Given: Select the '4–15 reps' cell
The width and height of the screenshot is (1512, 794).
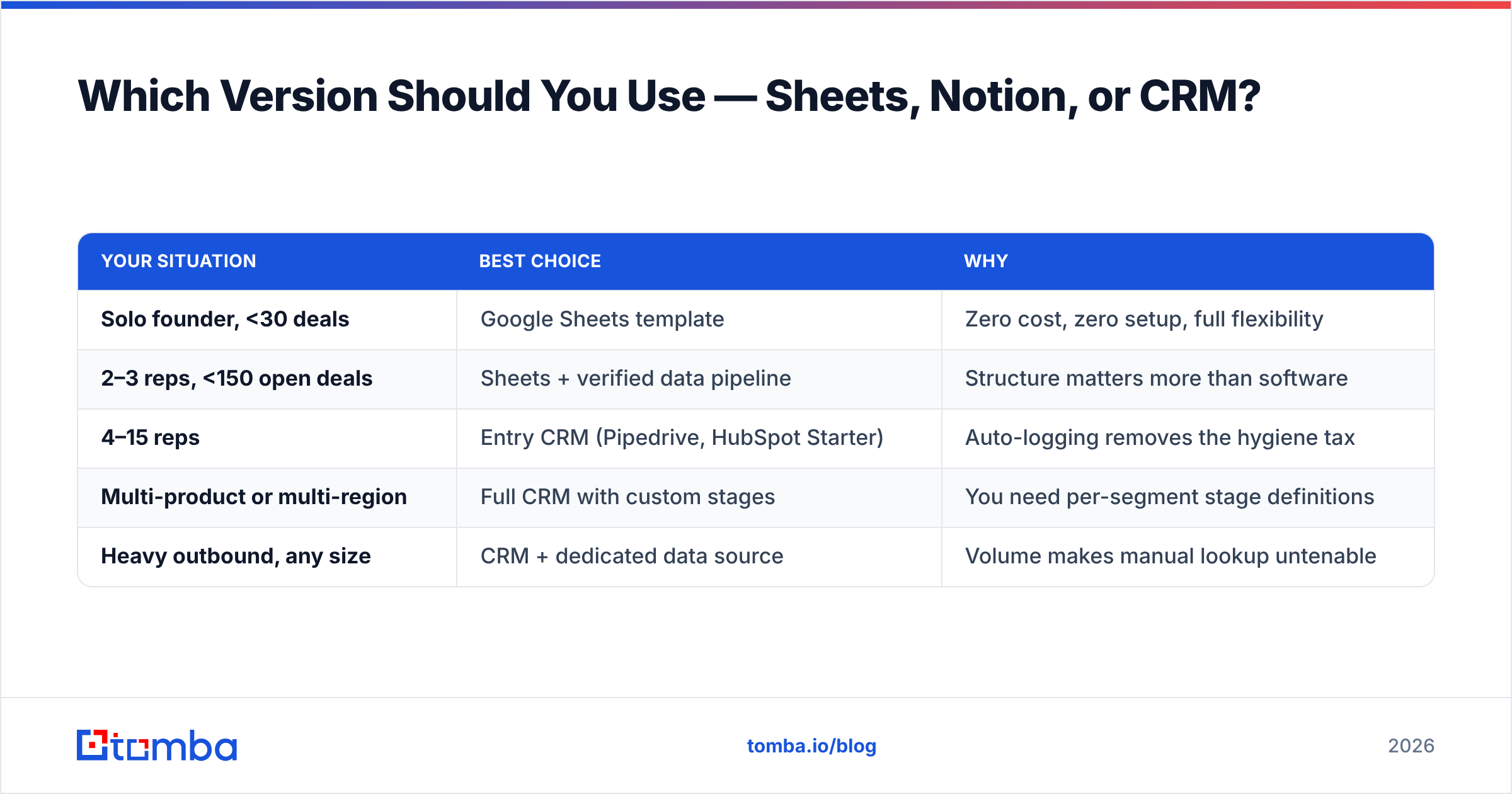Looking at the screenshot, I should tap(267, 439).
